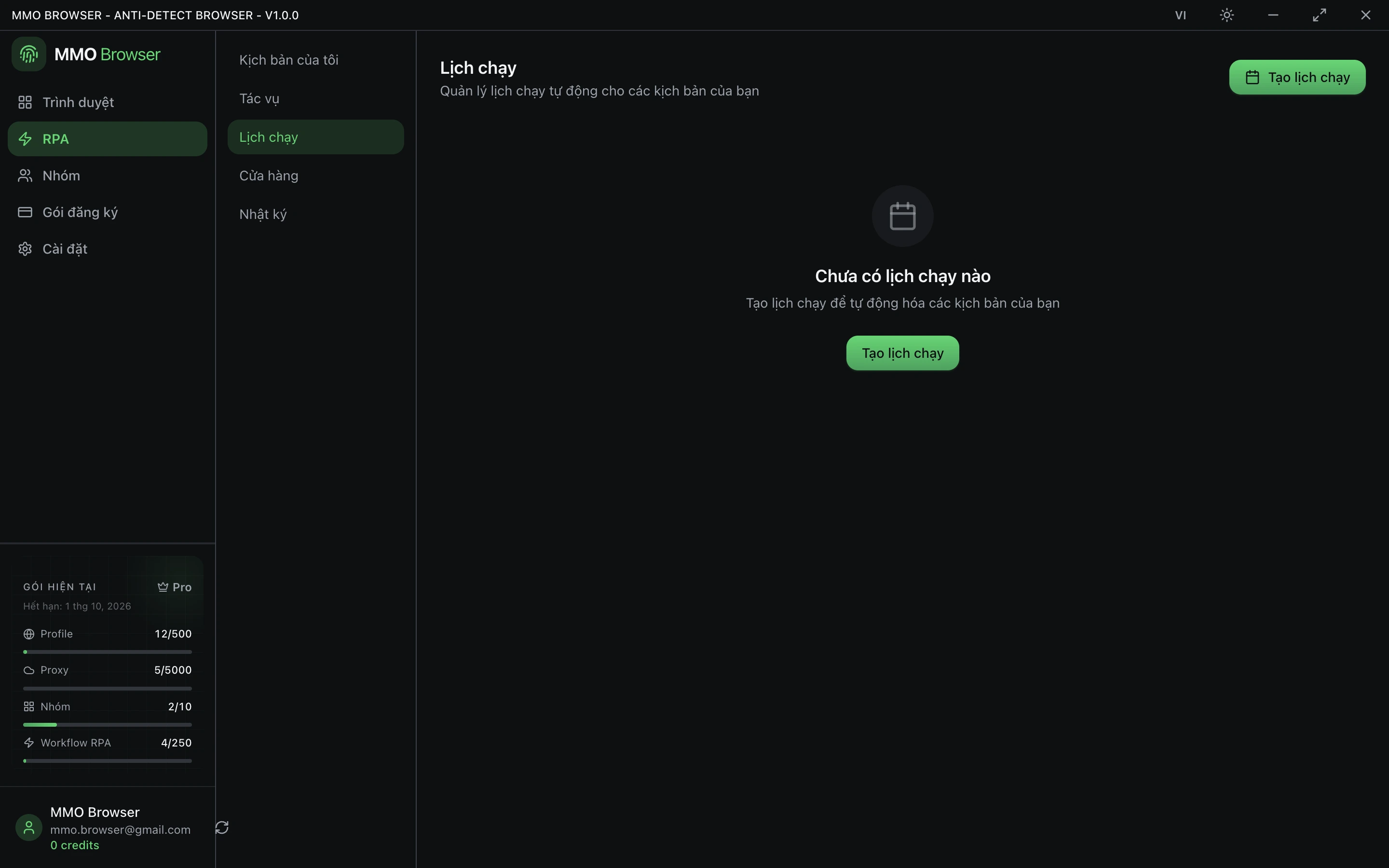Open the Cửa hàng tab
1389x868 pixels.
tap(316, 176)
